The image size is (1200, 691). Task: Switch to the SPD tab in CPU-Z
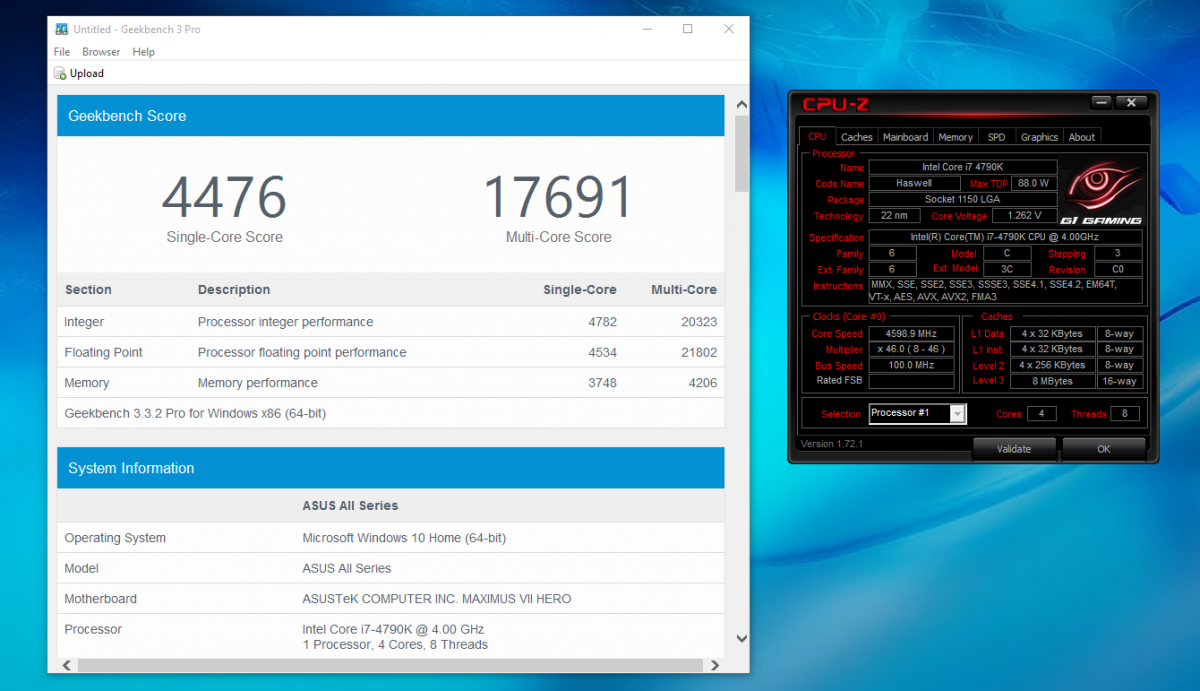pos(996,137)
